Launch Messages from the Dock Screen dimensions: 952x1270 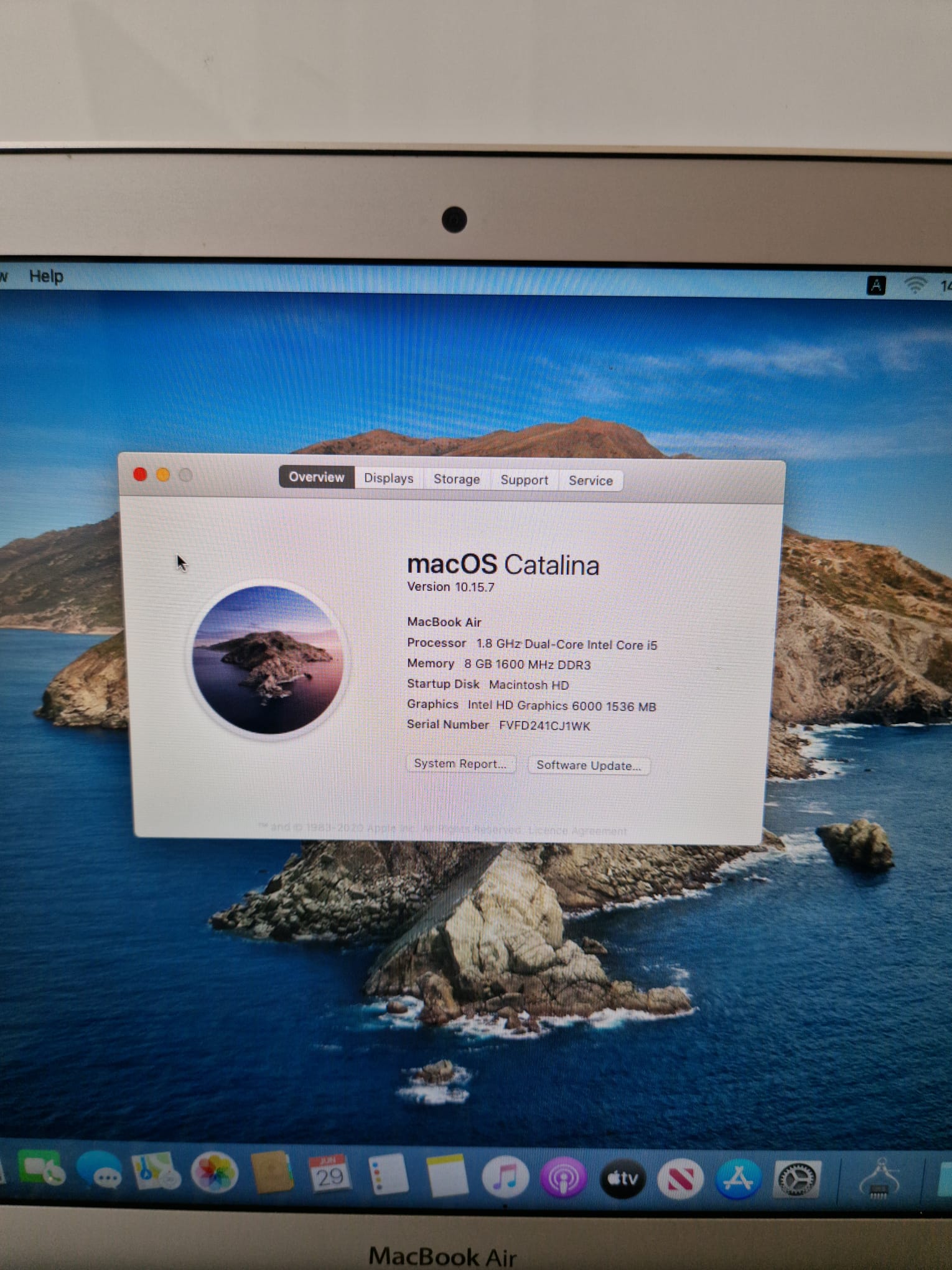point(99,1171)
